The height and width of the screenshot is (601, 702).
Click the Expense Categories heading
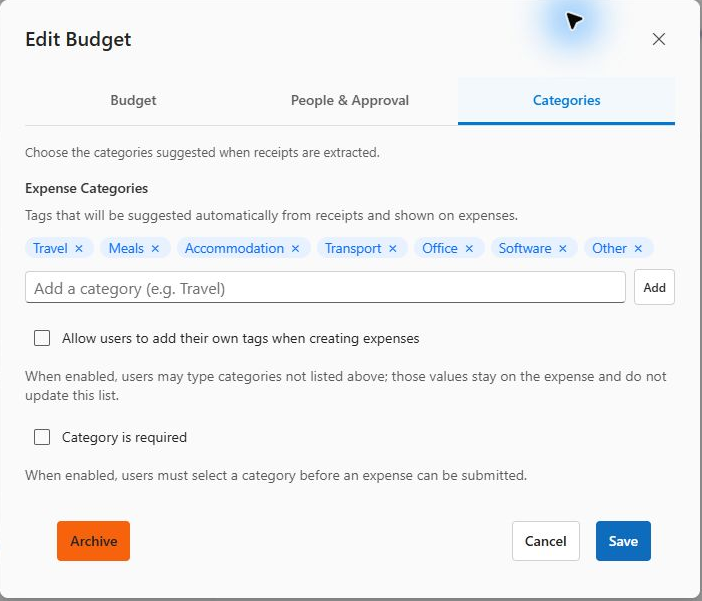coord(86,189)
